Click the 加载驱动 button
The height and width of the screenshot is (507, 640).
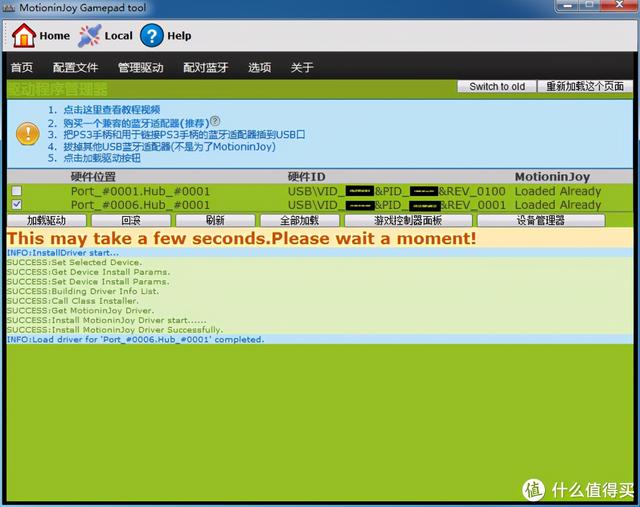(x=47, y=220)
